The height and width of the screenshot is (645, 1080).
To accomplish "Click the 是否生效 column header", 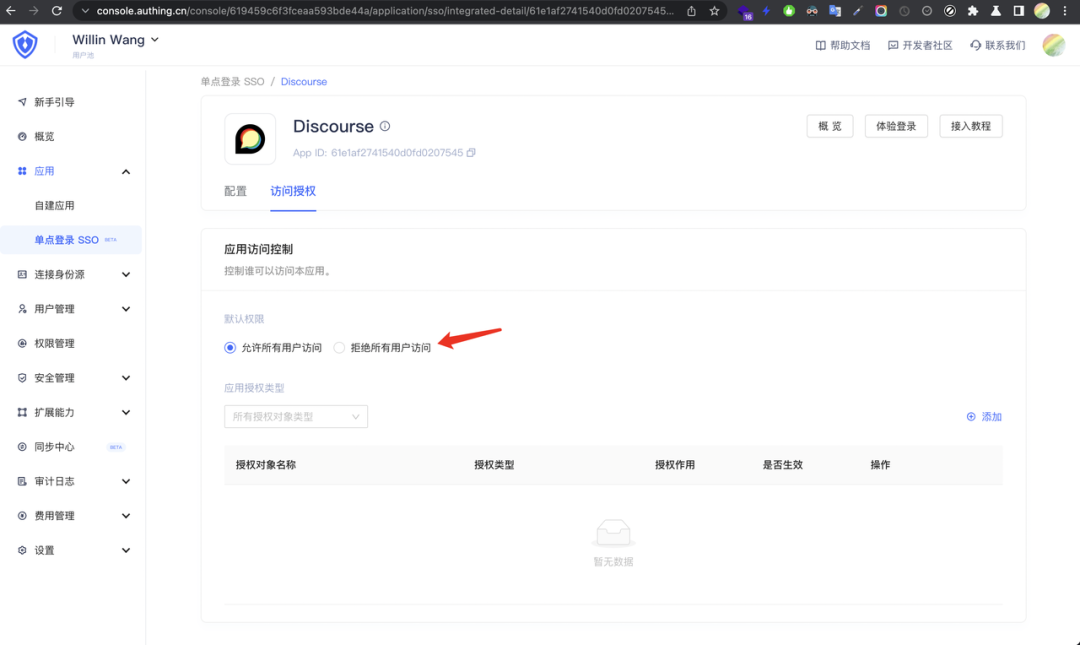I will (x=782, y=465).
